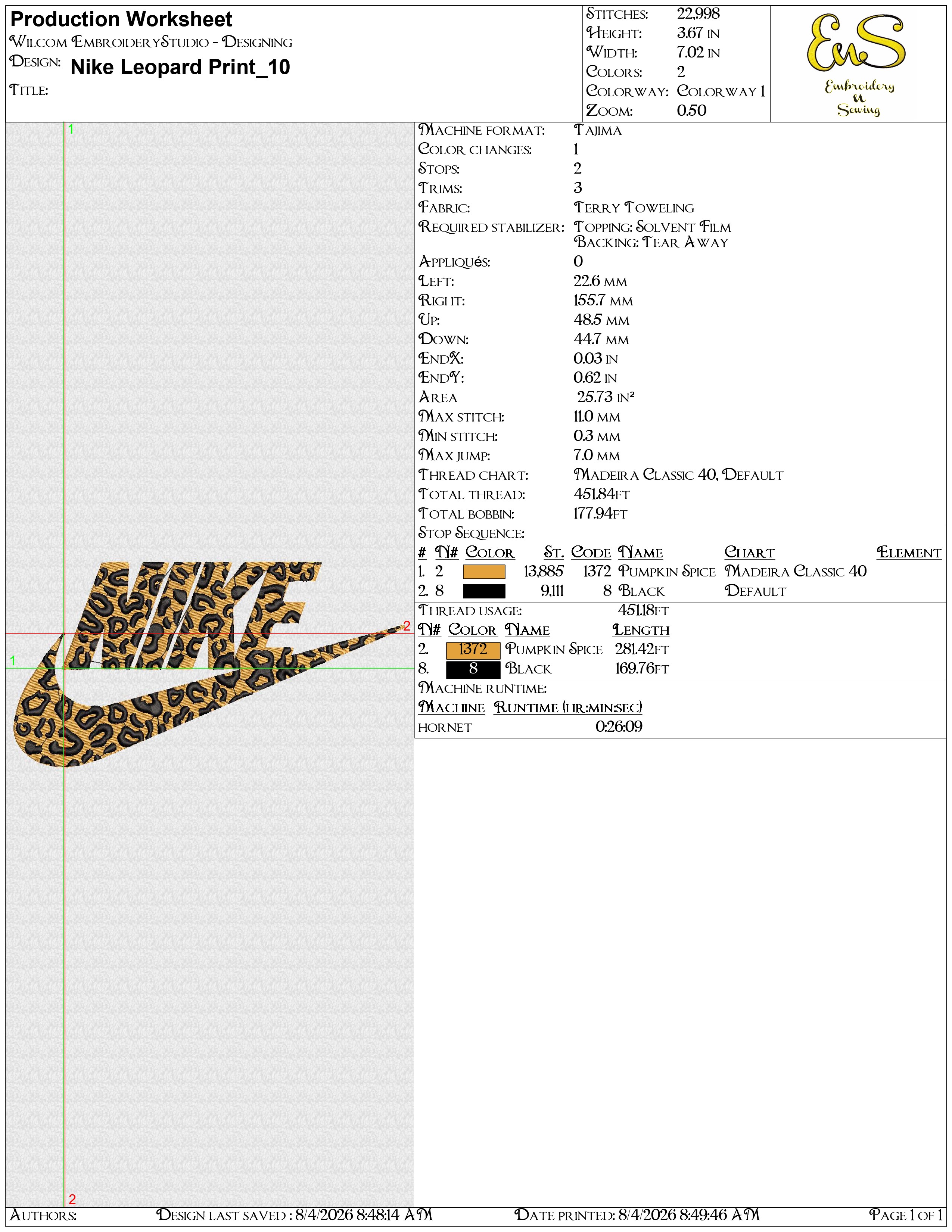Select the runtime value 0:26:09
This screenshot has width=952, height=1232.
pos(619,727)
